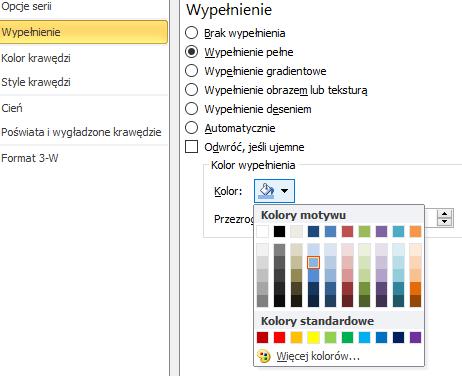Pick olive green theme color in top row
462x376 pixels.
click(365, 231)
